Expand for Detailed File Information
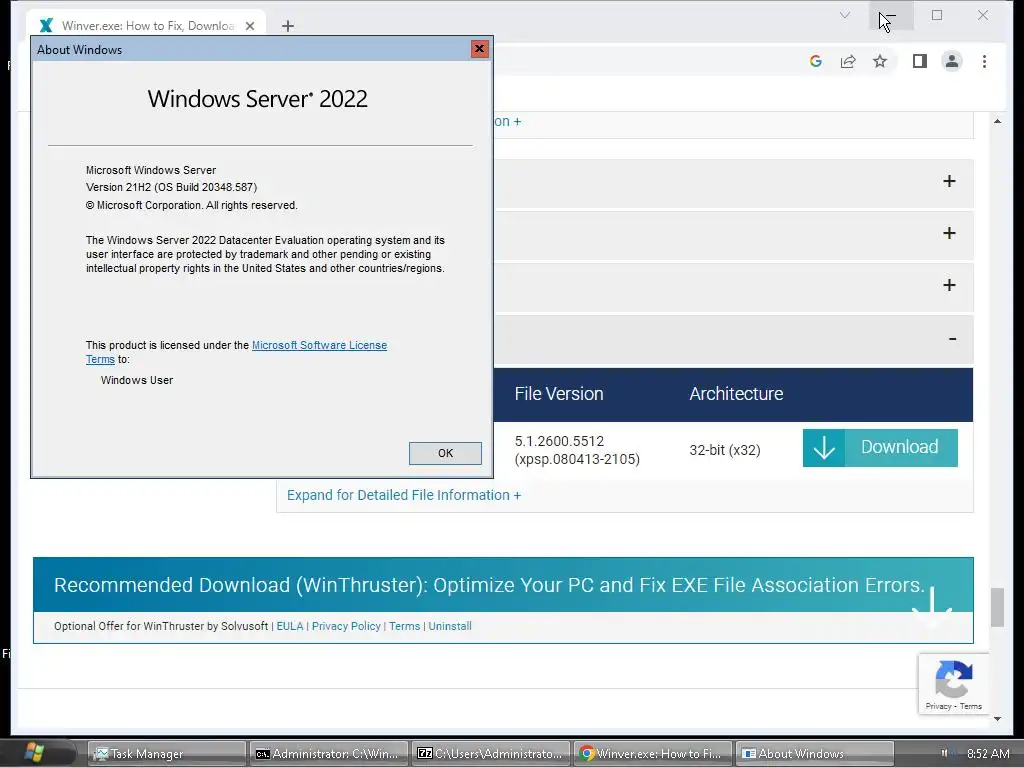This screenshot has height=768, width=1024. [x=404, y=495]
